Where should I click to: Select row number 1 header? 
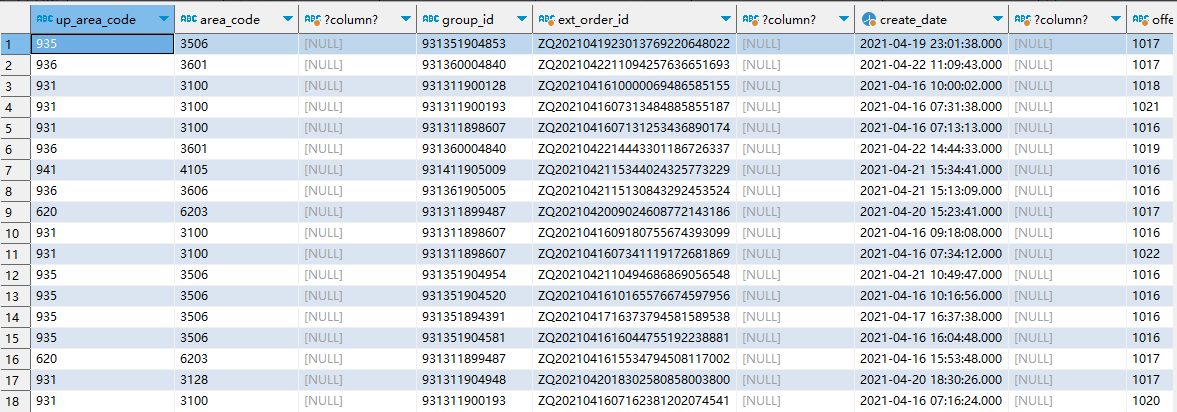[15, 44]
